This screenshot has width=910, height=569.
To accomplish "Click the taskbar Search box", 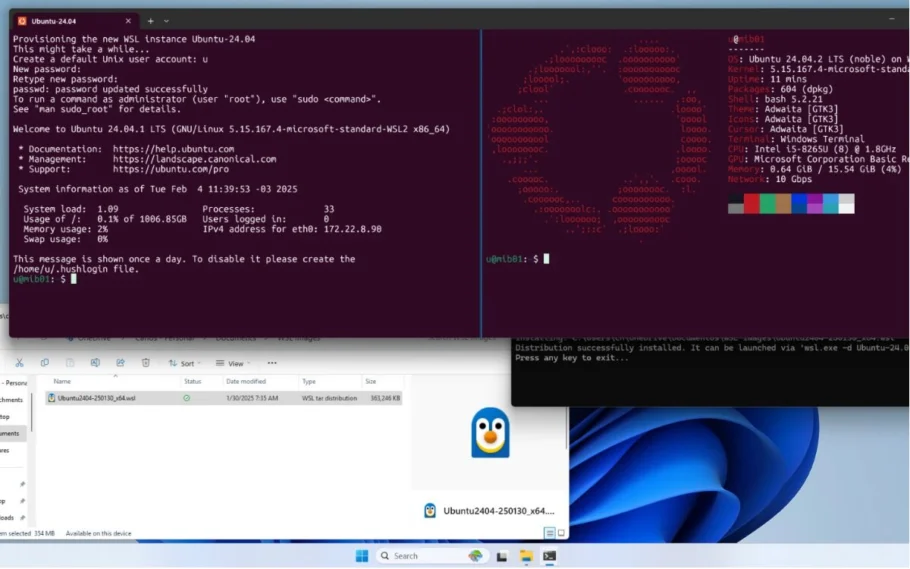I will (x=431, y=556).
